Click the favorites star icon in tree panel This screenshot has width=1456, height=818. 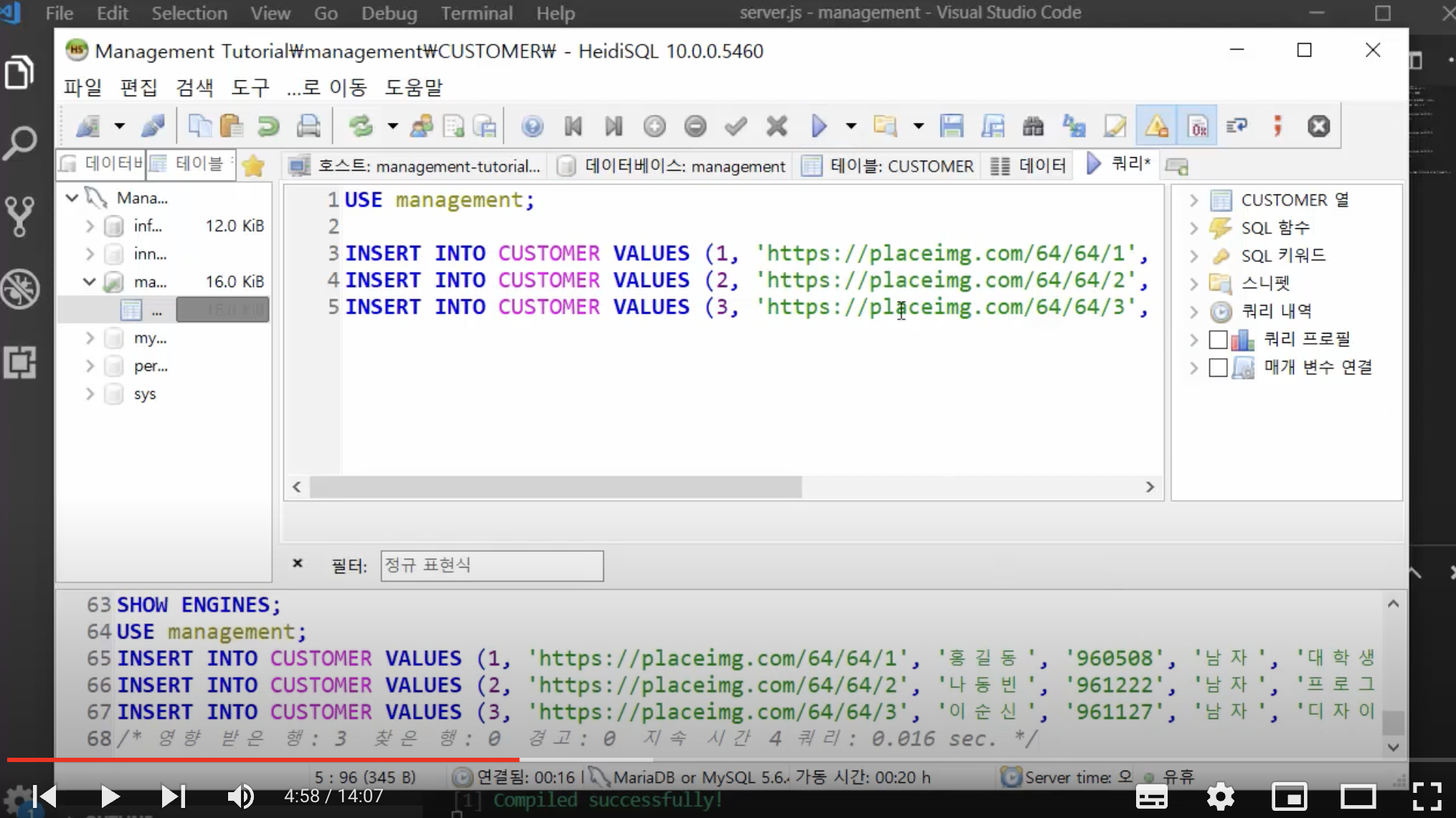click(x=253, y=166)
